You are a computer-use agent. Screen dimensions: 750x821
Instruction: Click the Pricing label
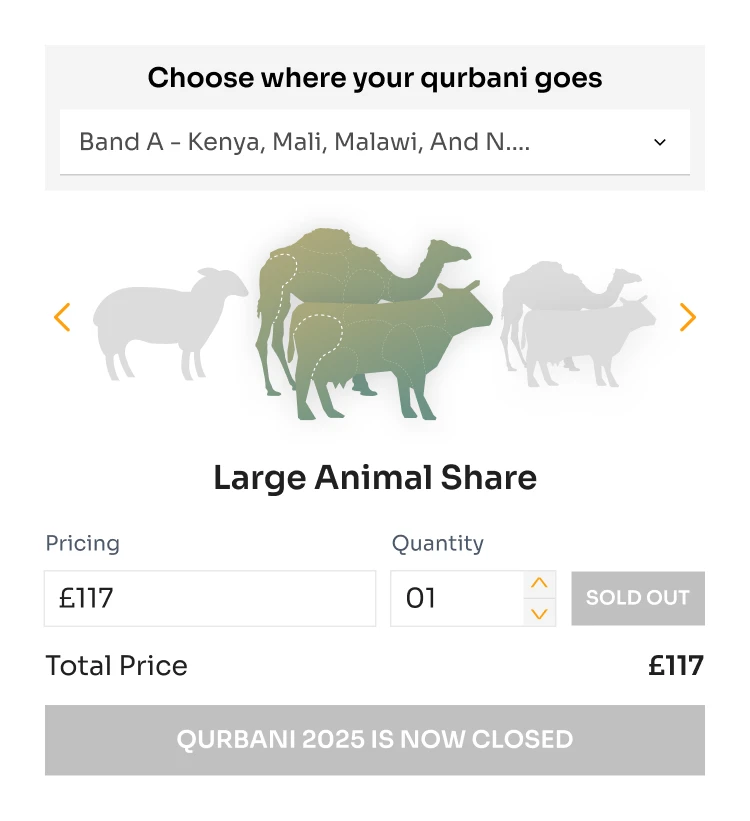82,543
